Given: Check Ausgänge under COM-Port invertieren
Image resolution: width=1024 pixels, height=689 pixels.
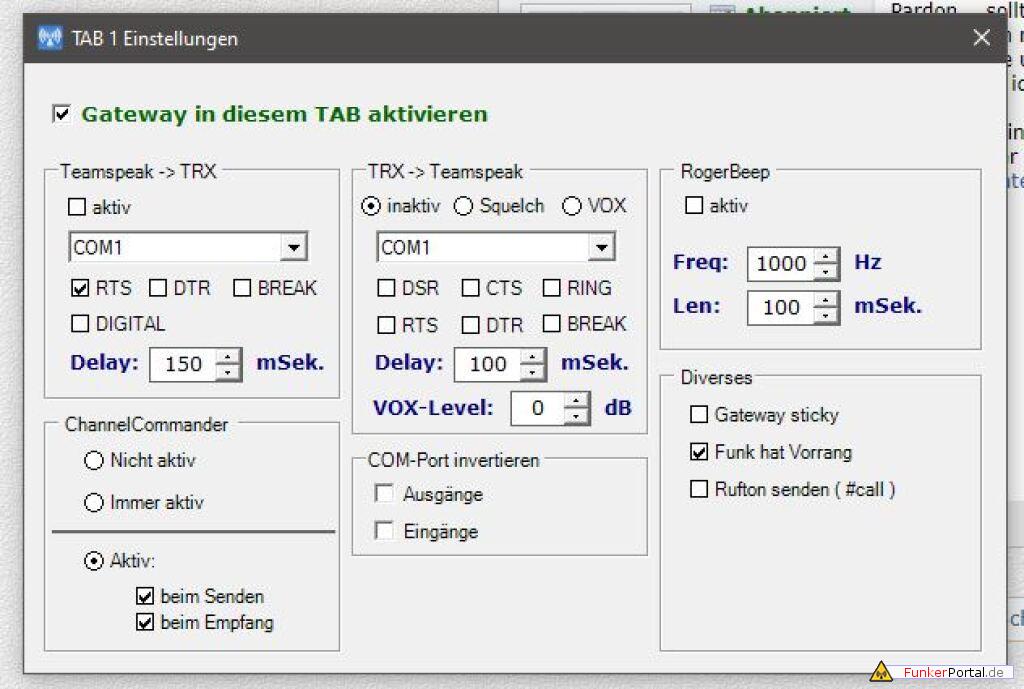Looking at the screenshot, I should click(x=384, y=494).
